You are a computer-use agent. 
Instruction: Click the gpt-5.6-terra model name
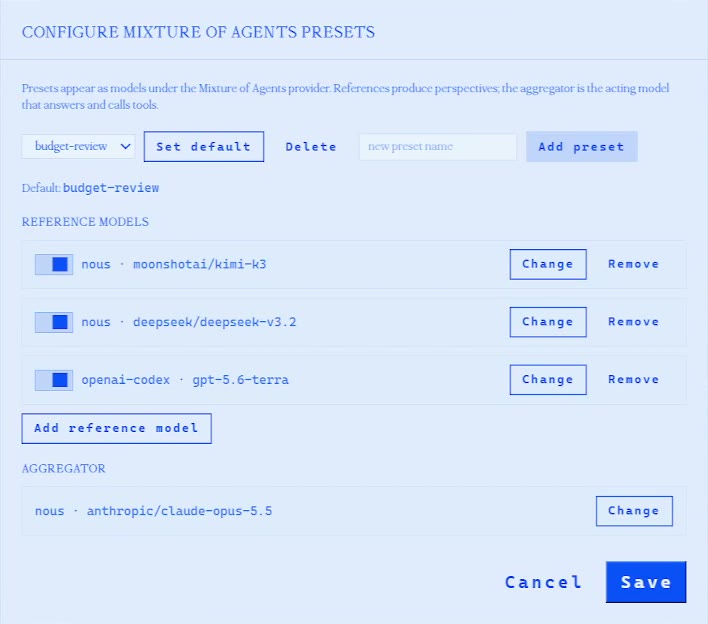[240, 380]
